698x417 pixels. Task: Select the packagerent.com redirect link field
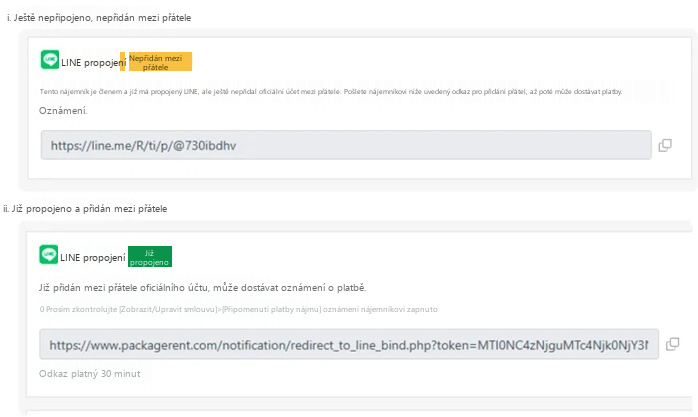[x=349, y=344]
